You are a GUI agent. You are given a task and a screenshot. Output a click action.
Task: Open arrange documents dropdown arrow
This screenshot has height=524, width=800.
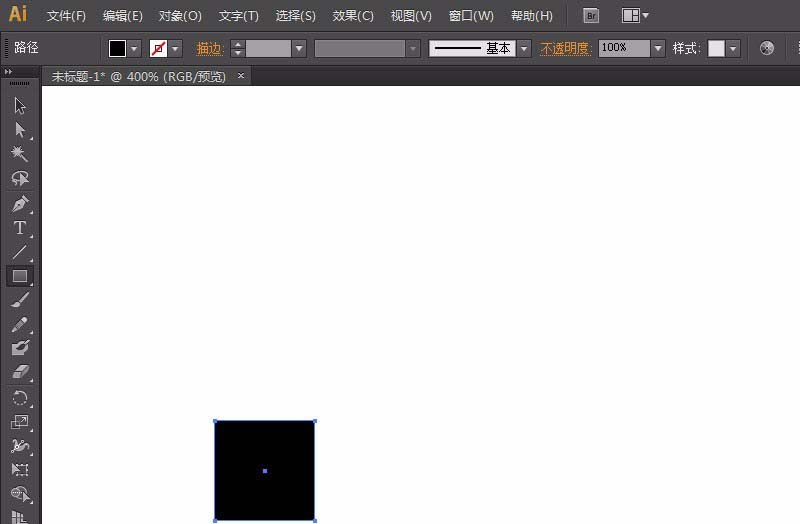click(x=645, y=16)
